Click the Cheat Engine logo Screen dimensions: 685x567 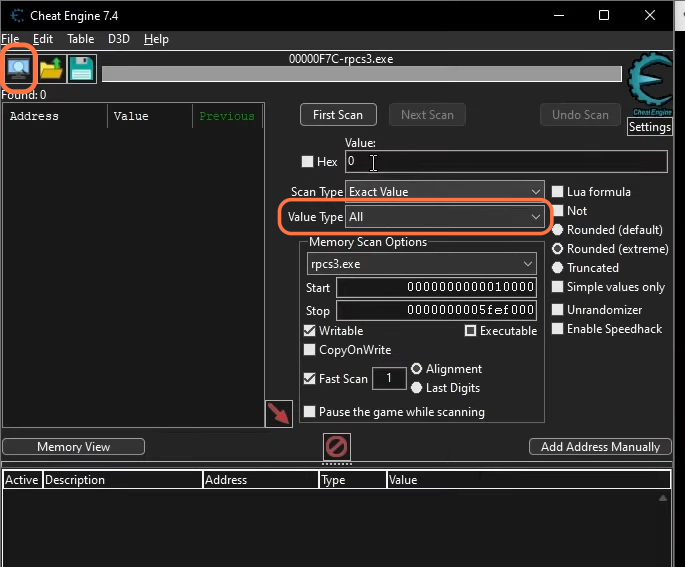650,84
